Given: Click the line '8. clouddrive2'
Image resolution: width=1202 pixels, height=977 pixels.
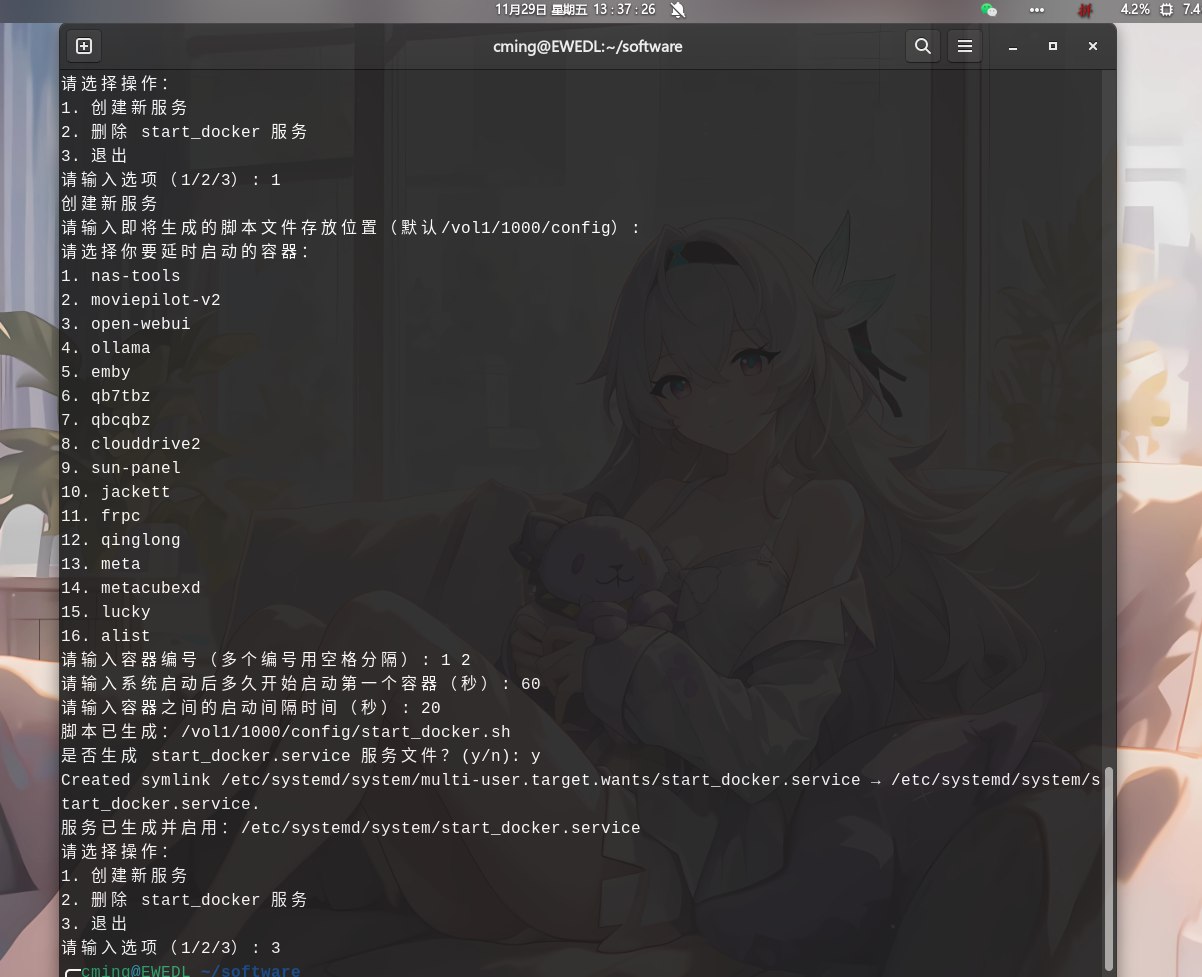Looking at the screenshot, I should pyautogui.click(x=131, y=444).
